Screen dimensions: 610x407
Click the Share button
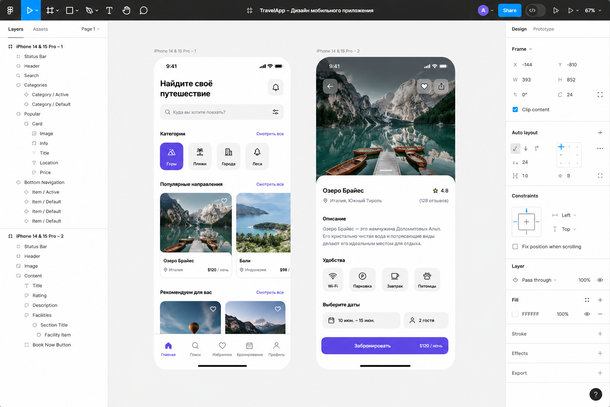[510, 11]
